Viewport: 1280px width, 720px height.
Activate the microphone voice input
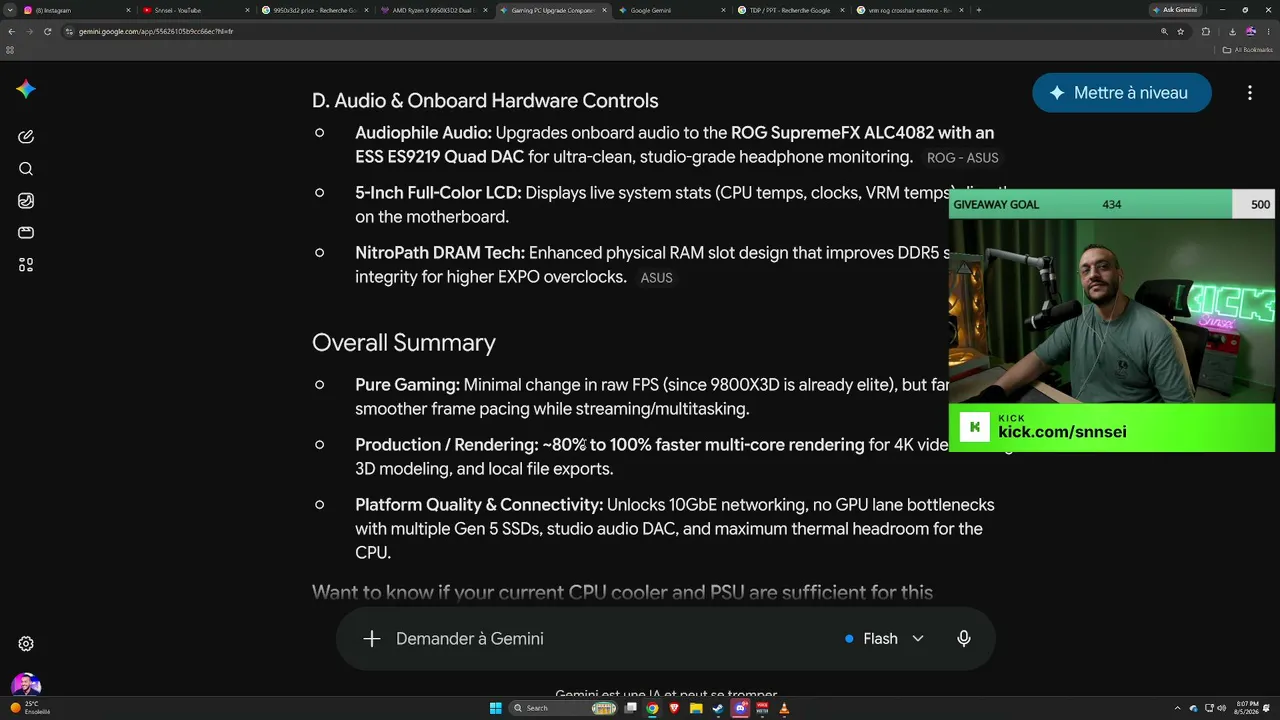964,639
